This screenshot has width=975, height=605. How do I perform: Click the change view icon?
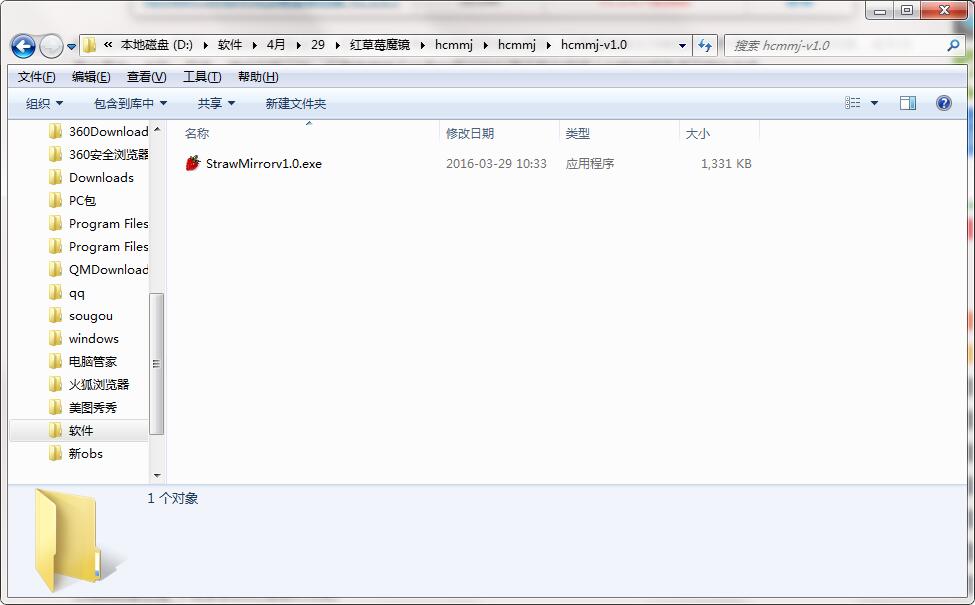point(853,103)
